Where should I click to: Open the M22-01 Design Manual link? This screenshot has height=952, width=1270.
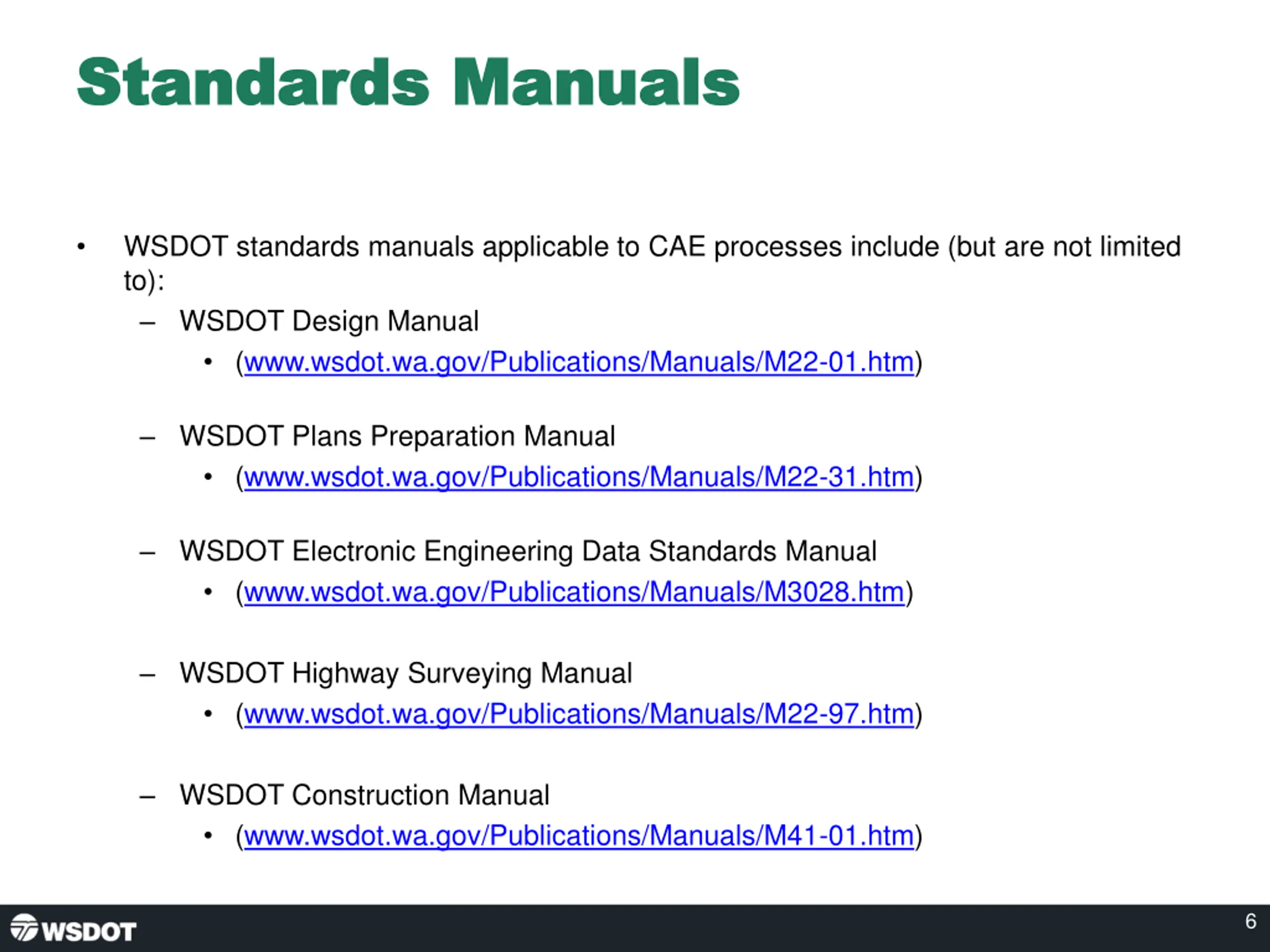coord(579,362)
